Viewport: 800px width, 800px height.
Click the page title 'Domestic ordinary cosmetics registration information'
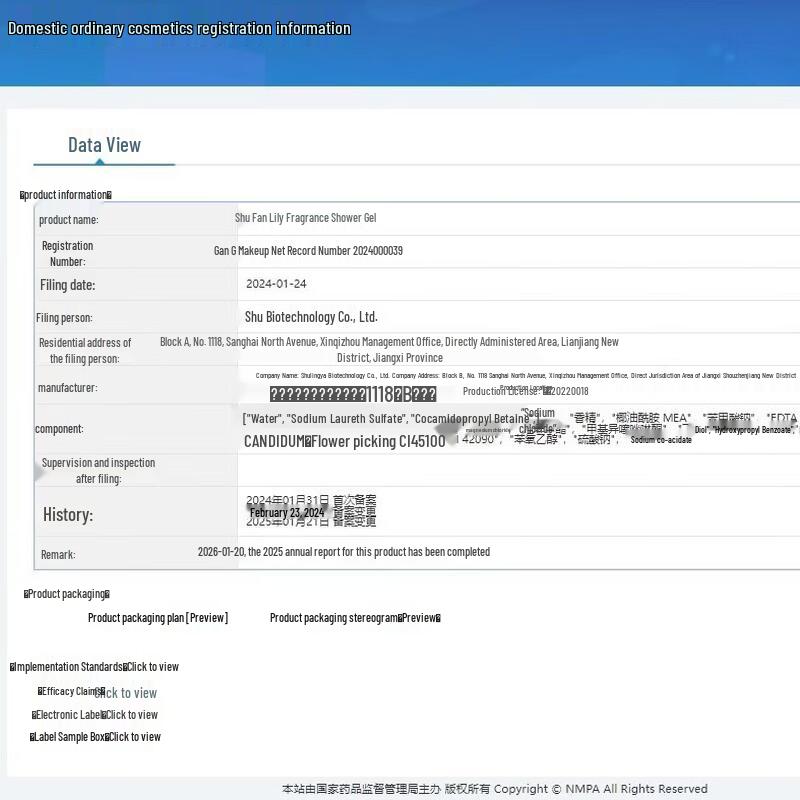[179, 29]
